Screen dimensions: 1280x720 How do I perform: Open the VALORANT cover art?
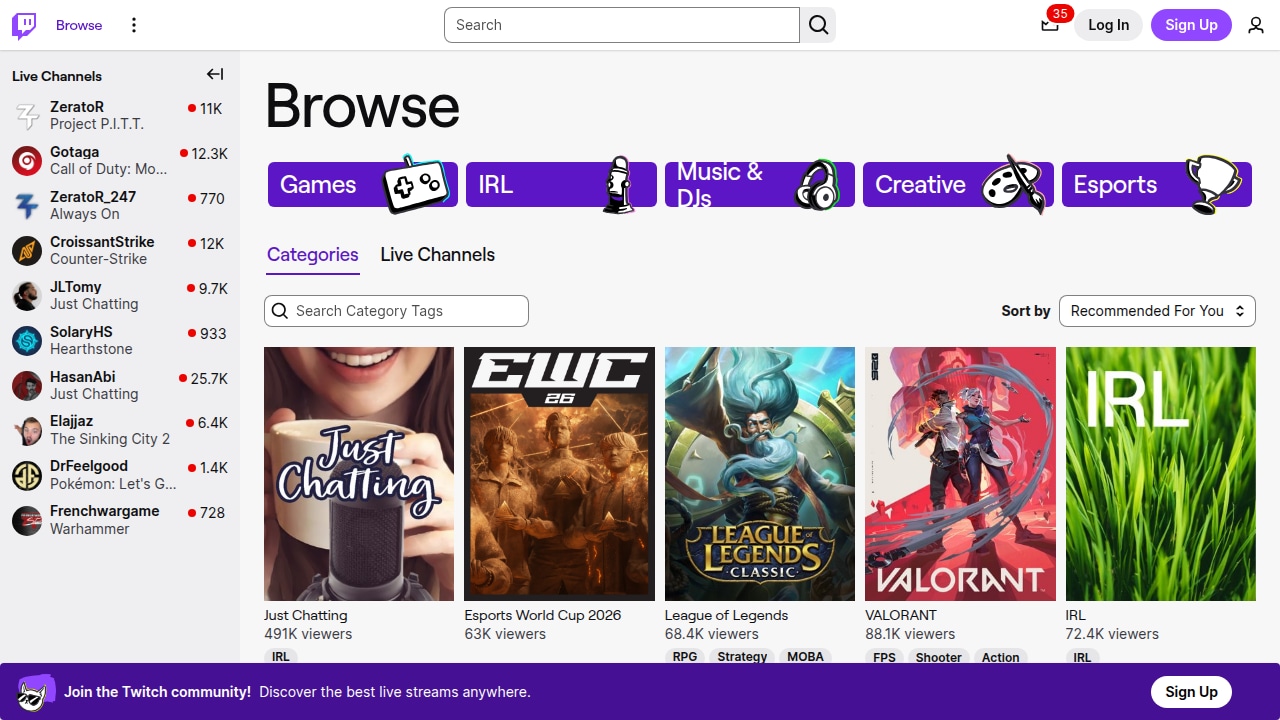tap(960, 474)
